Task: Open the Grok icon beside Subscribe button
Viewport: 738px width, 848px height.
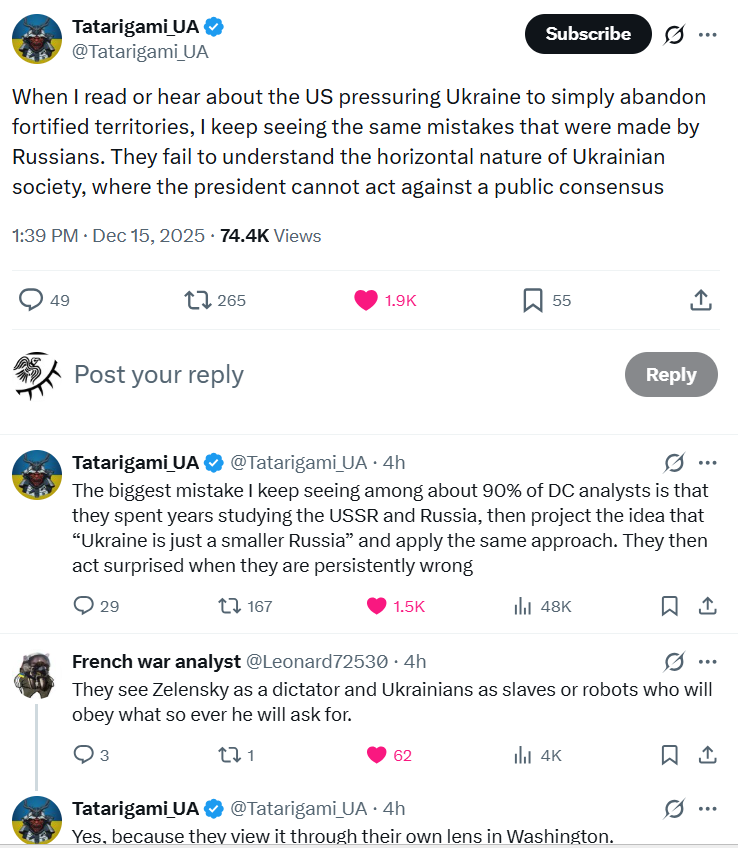Action: click(x=674, y=34)
